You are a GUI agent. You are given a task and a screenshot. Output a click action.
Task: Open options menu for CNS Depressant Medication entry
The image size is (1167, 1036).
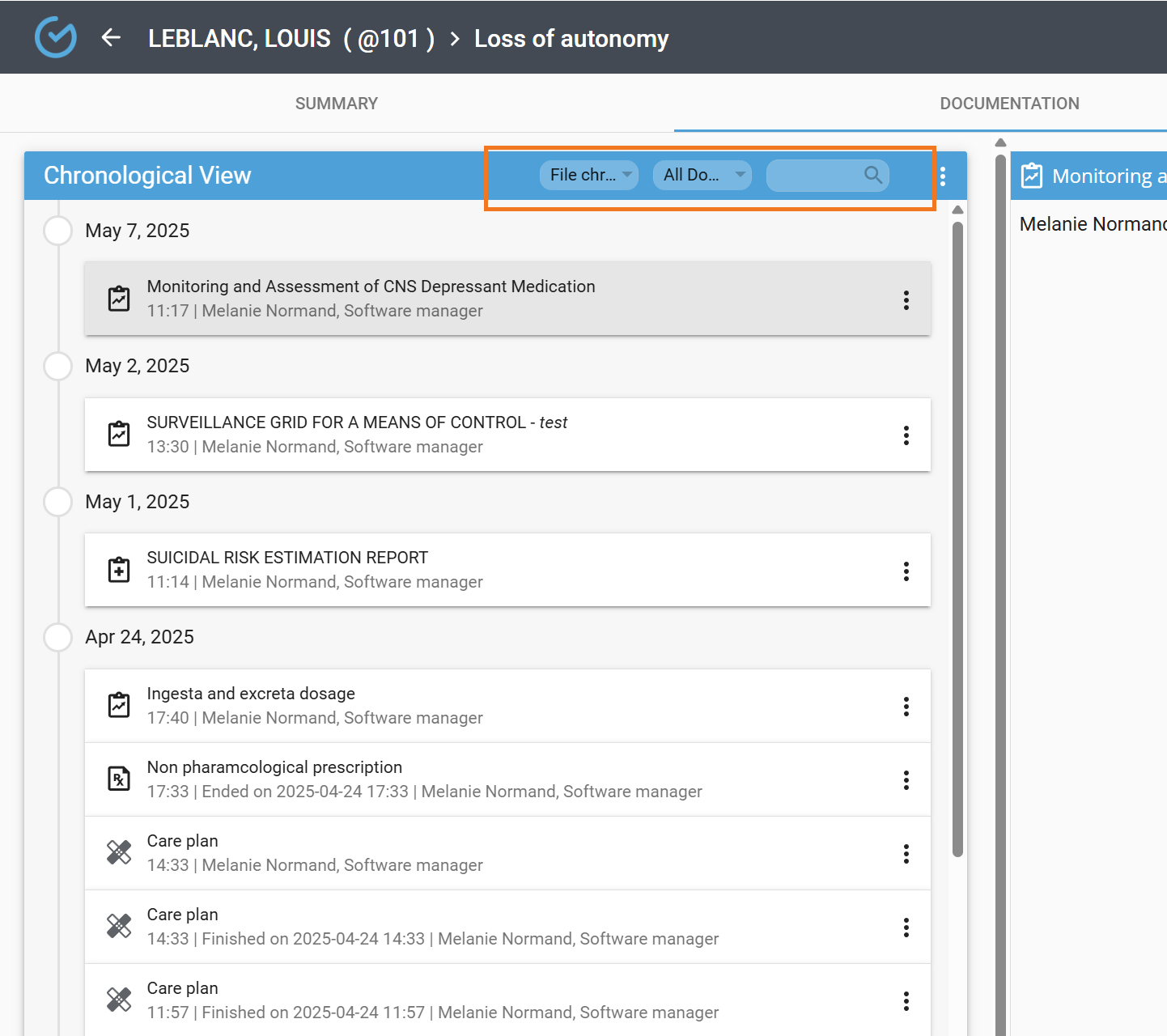[906, 300]
